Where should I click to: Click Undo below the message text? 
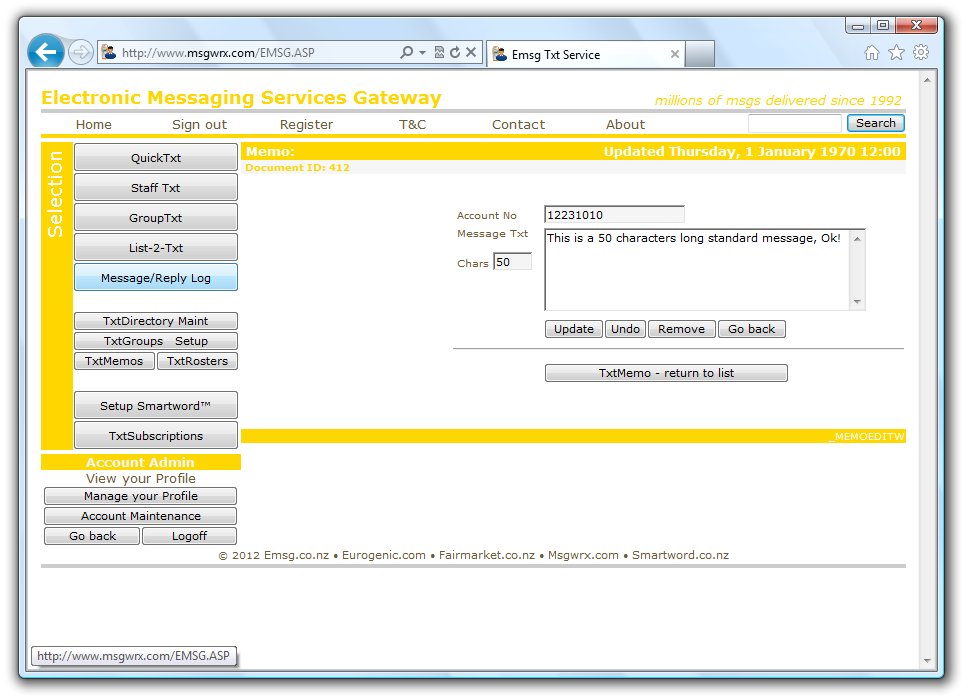click(x=625, y=328)
